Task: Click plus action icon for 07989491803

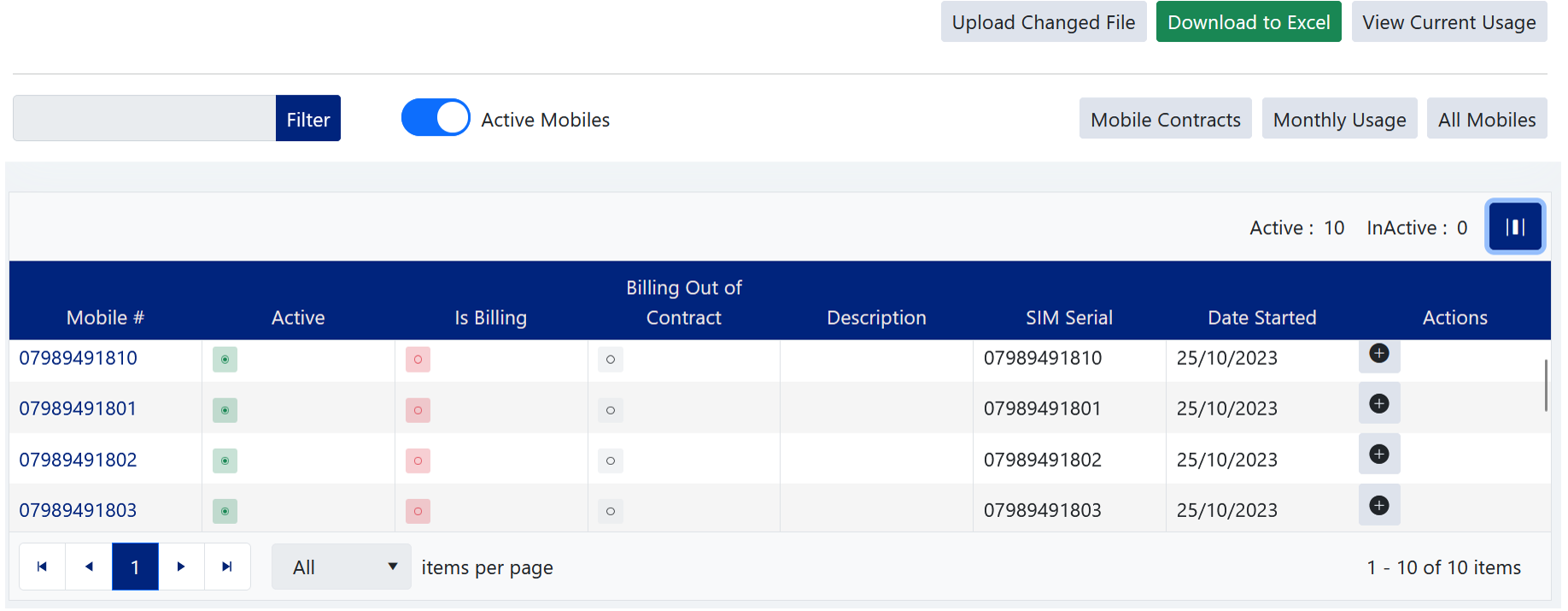Action: coord(1378,506)
